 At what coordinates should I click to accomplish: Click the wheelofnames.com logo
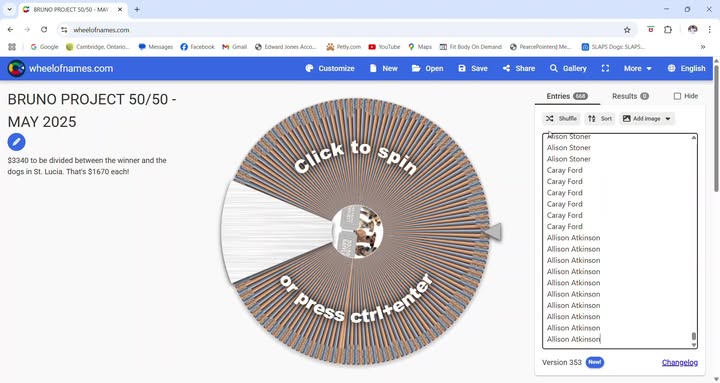[60, 68]
